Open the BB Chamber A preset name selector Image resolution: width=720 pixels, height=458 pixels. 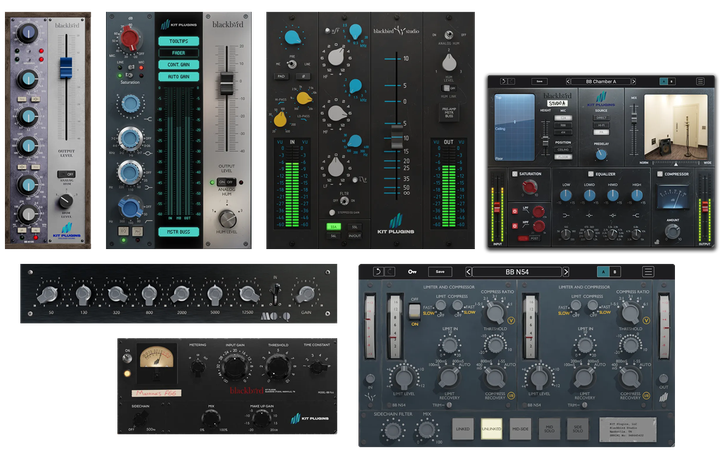click(x=601, y=81)
